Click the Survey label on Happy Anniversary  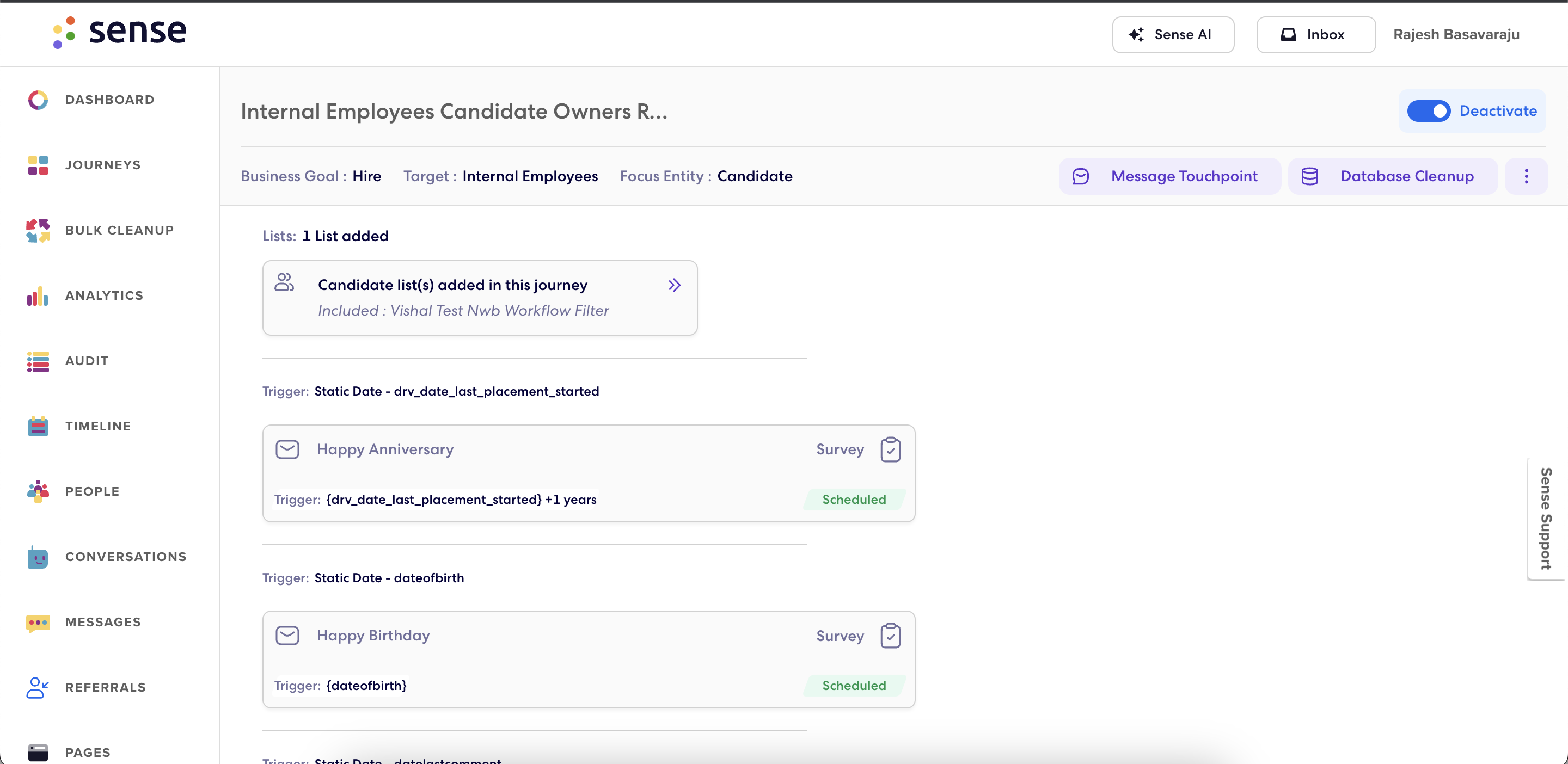coord(840,449)
